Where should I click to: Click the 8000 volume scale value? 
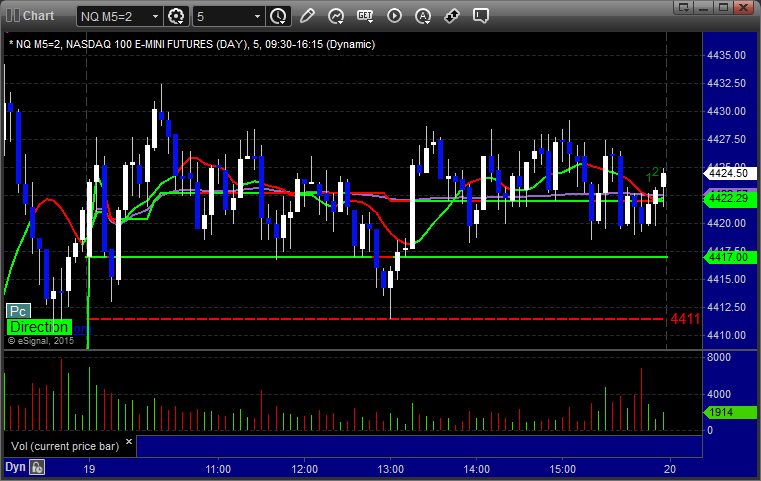tap(719, 357)
